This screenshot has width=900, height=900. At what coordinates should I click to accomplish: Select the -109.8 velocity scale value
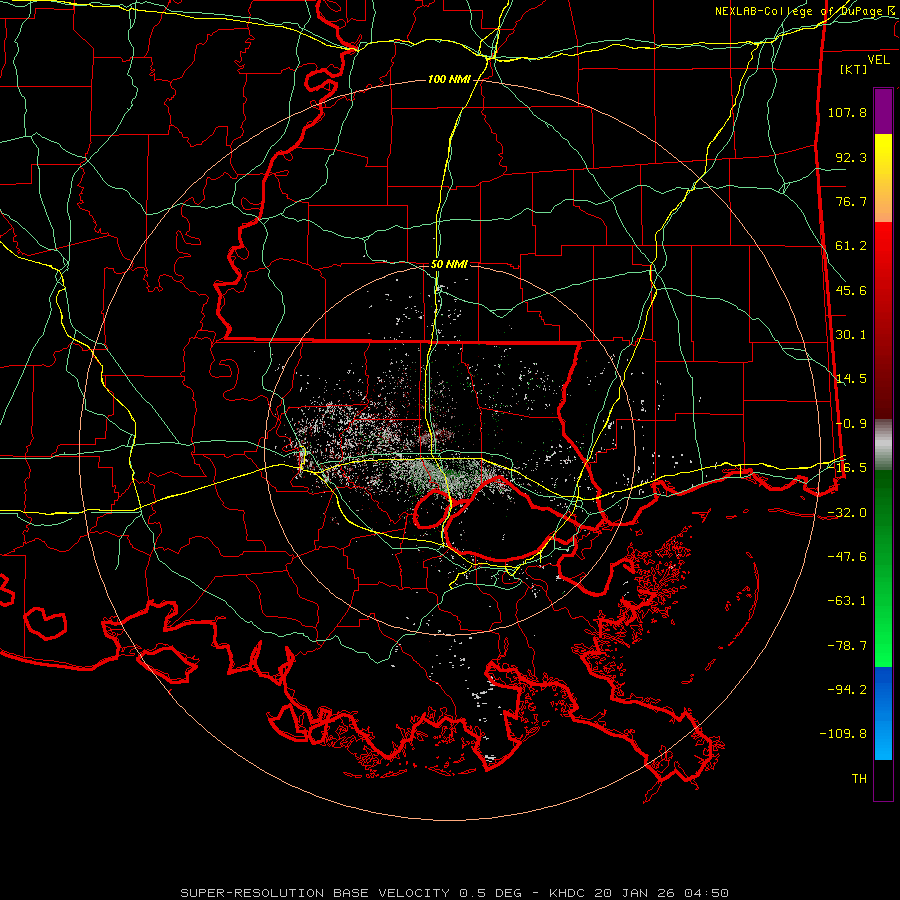click(x=844, y=734)
